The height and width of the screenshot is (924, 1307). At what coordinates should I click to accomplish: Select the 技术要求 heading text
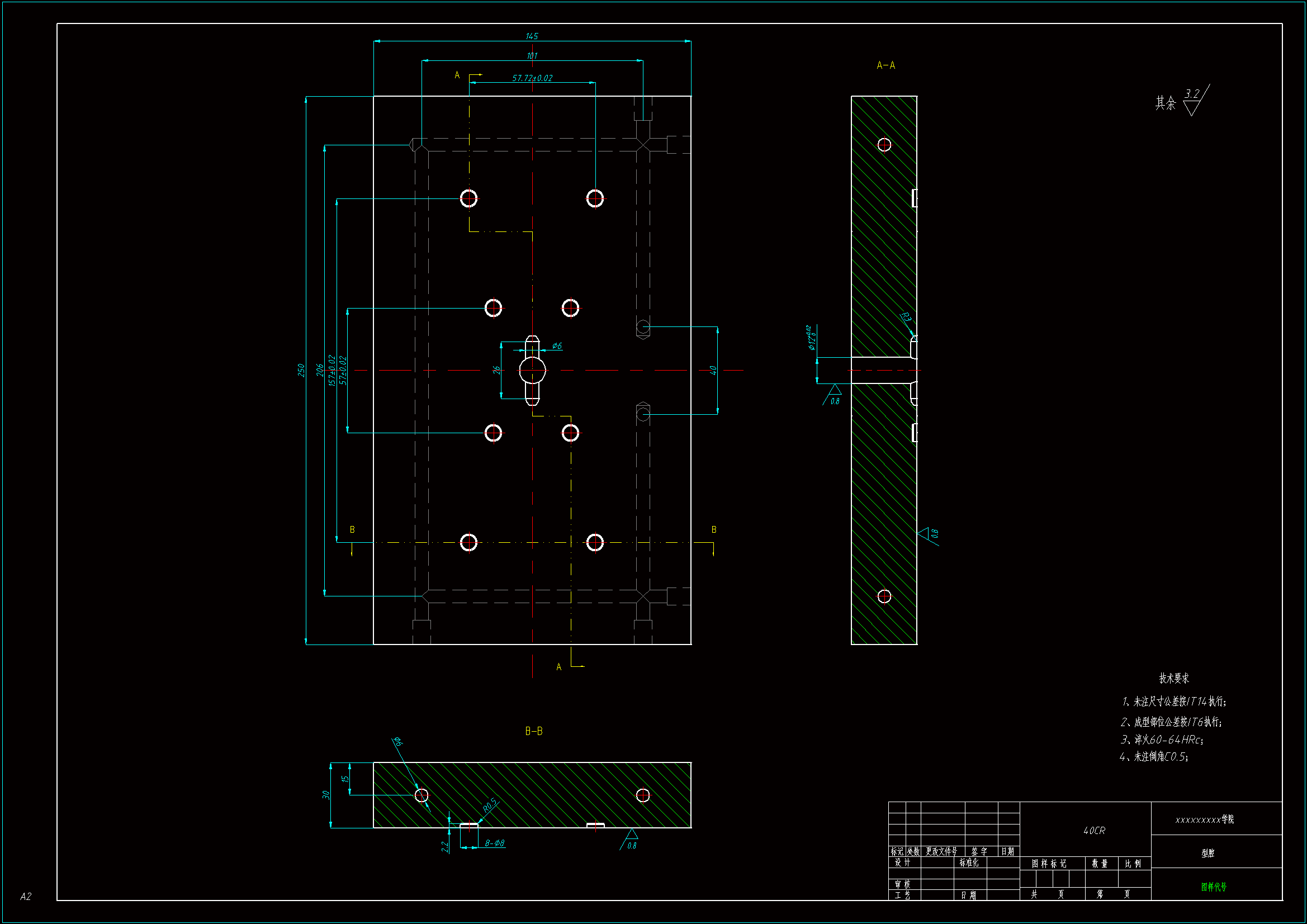click(x=1174, y=678)
